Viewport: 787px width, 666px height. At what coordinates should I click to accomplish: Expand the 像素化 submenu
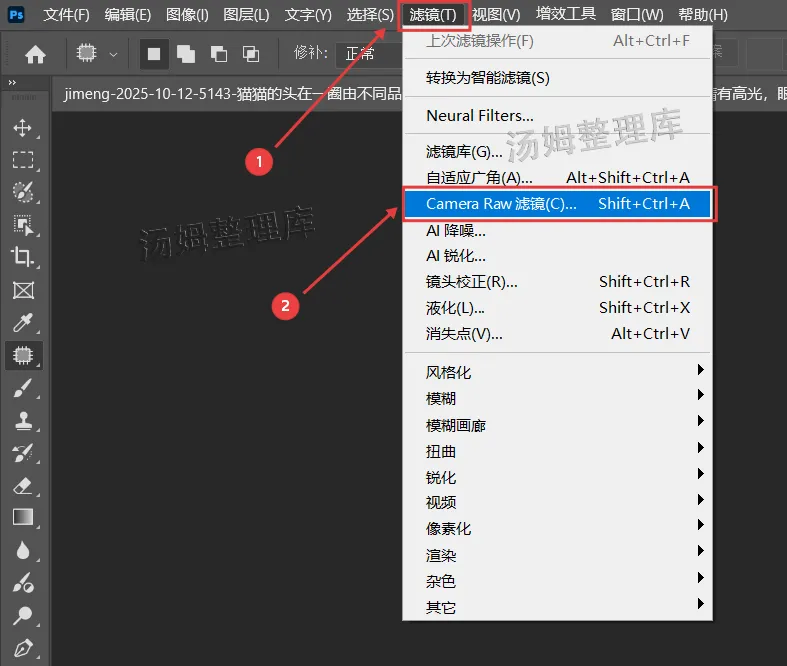coord(557,528)
